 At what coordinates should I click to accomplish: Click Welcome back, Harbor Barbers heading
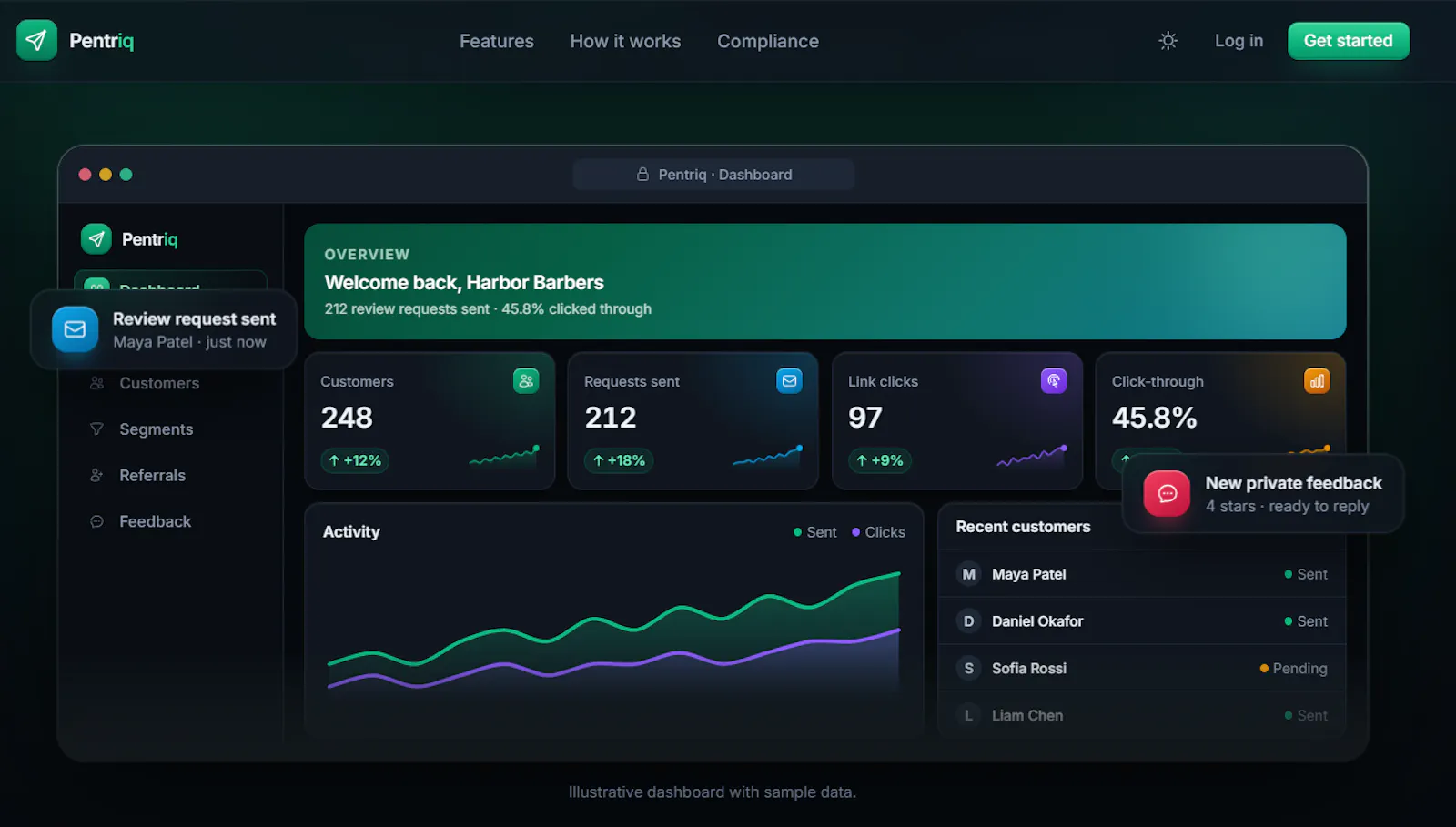tap(464, 282)
